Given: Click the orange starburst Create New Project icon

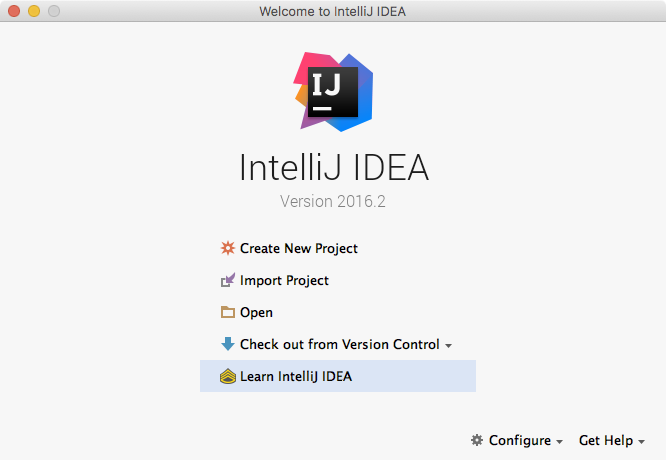Looking at the screenshot, I should 228,248.
